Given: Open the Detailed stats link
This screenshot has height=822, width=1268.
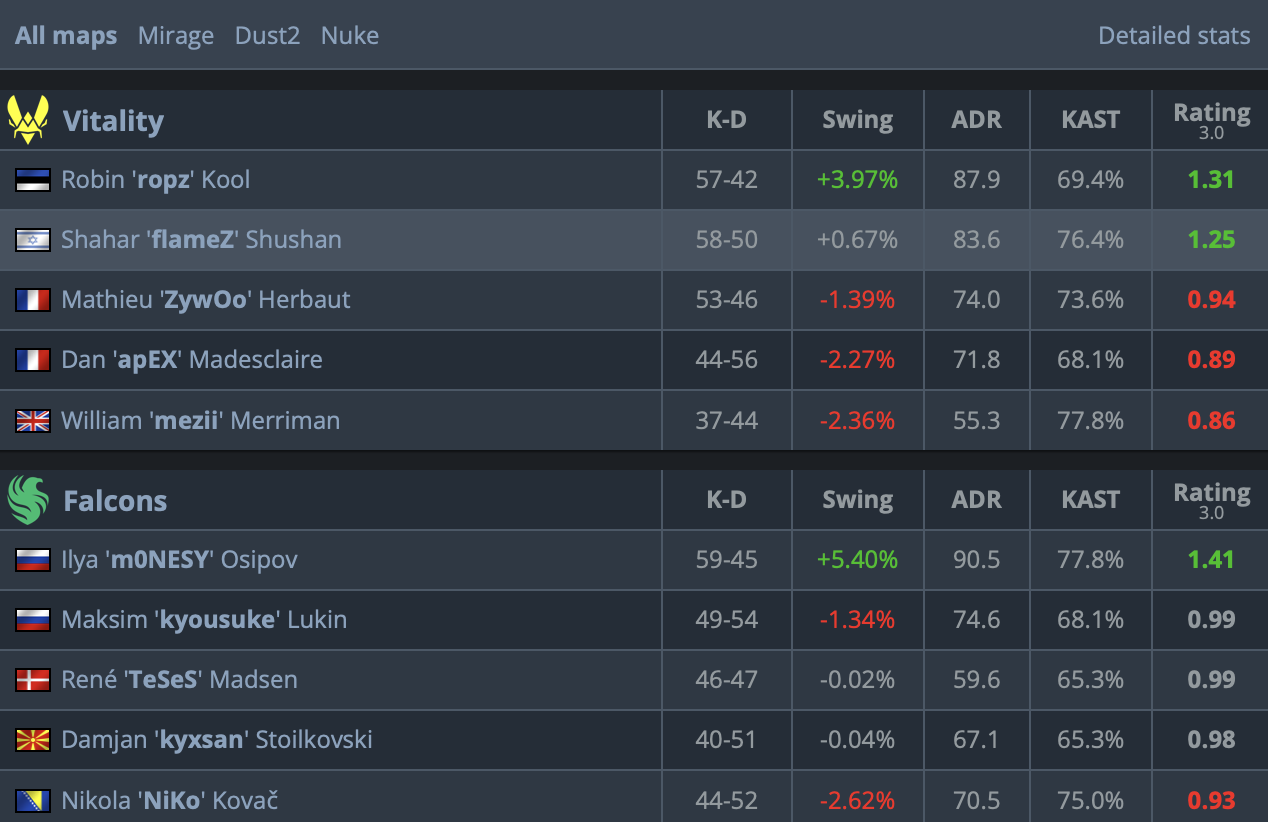Looking at the screenshot, I should point(1174,36).
